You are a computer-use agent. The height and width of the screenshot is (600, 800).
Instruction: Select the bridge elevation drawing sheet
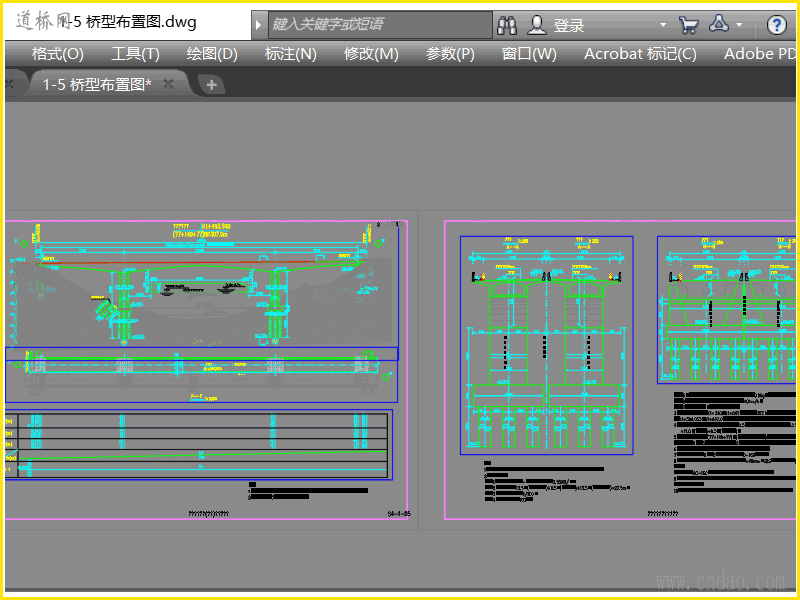206,370
